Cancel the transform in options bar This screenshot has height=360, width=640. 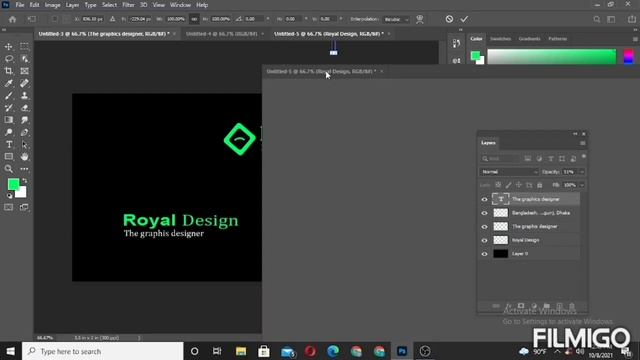tap(449, 19)
